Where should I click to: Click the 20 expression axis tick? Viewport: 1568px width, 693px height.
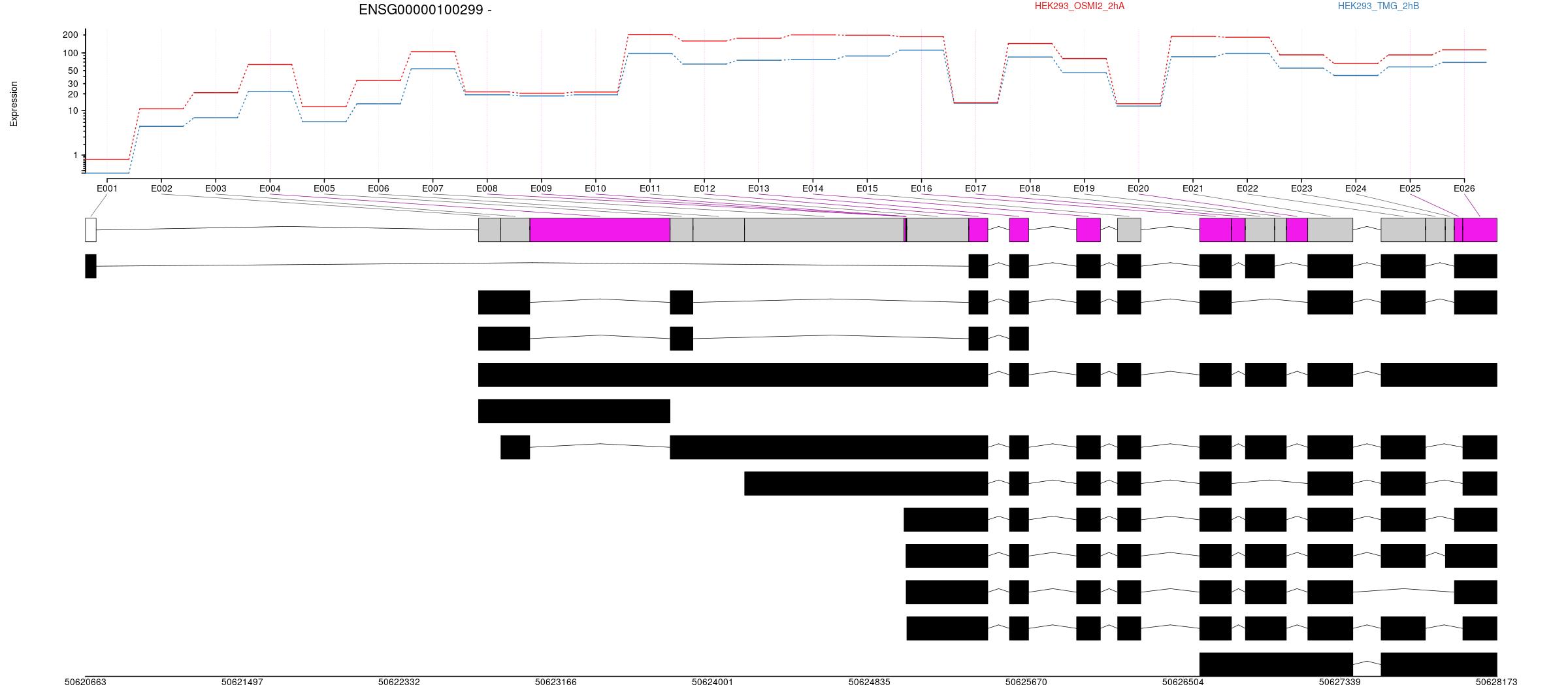[x=73, y=94]
